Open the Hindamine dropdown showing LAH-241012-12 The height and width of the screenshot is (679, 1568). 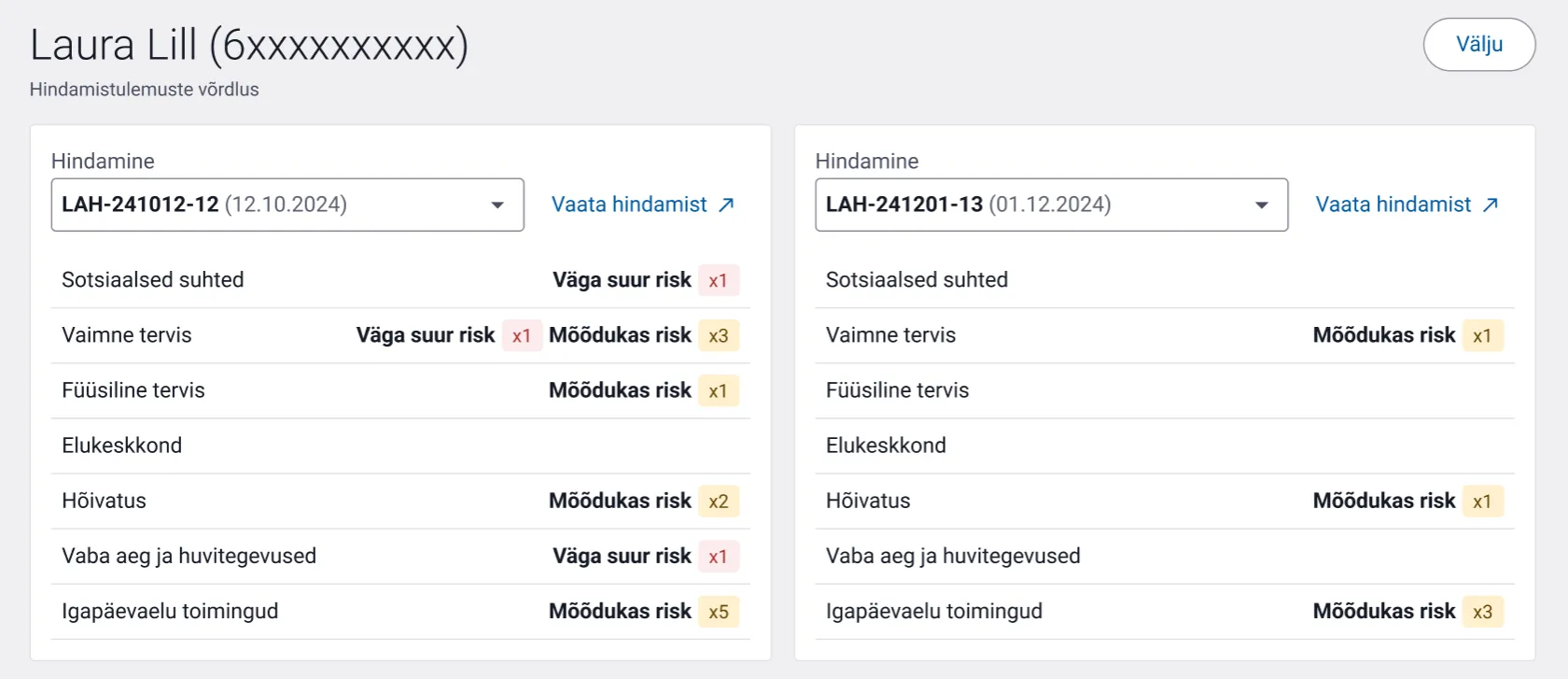(x=287, y=205)
